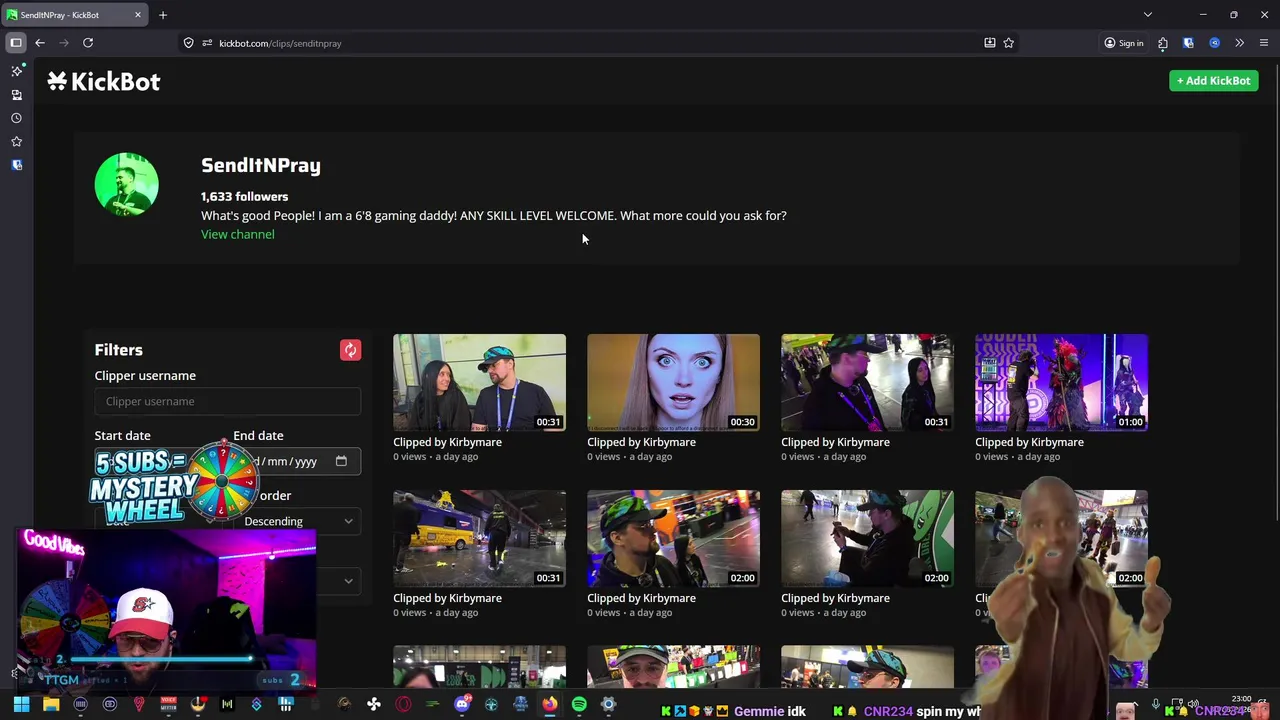
Task: Open the white fan icon in taskbar
Action: (x=374, y=705)
